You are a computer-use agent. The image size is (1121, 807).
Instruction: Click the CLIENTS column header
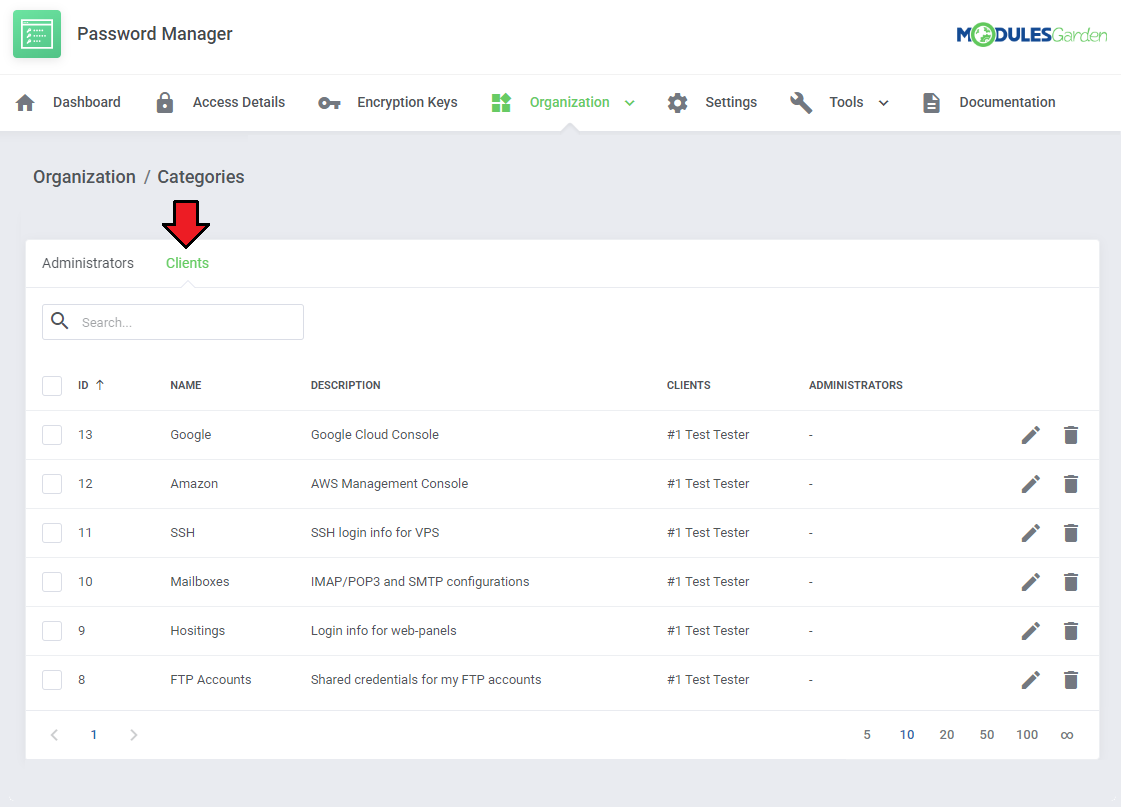point(688,385)
